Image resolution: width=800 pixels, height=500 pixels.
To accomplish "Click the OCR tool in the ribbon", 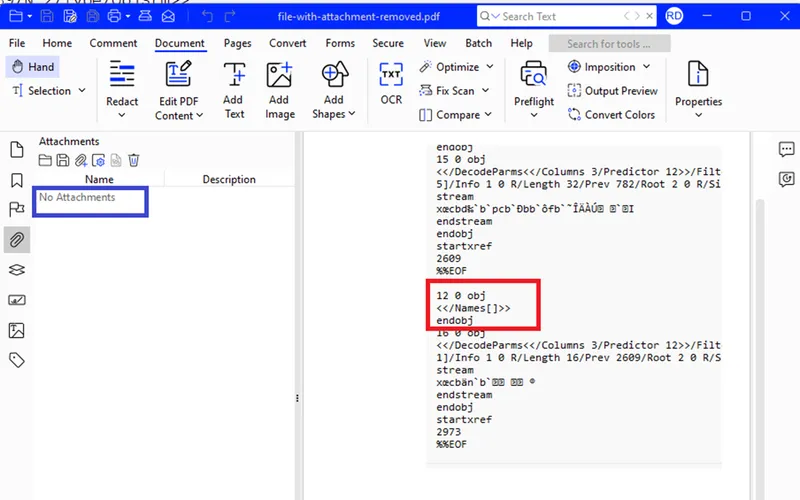I will point(391,84).
